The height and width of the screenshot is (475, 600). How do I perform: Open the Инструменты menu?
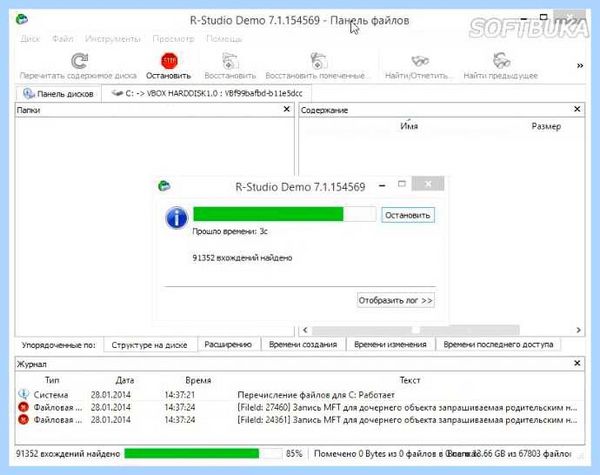pos(112,39)
